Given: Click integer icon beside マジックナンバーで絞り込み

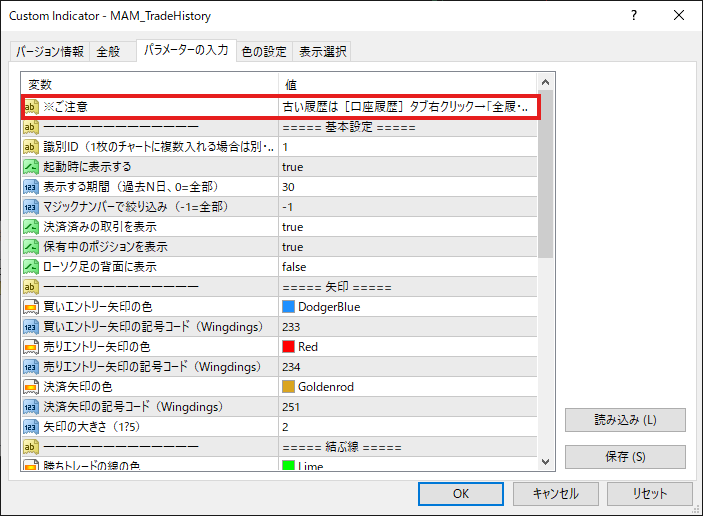Looking at the screenshot, I should (30, 207).
